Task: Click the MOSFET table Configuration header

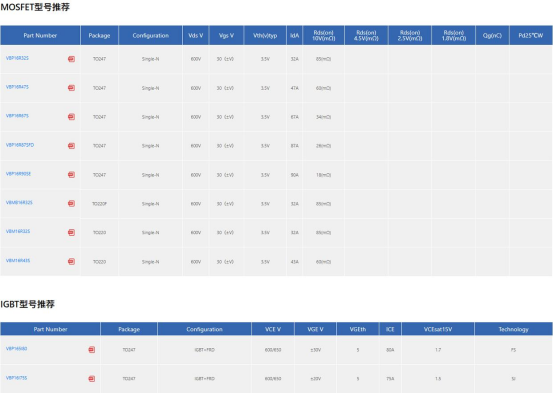Action: click(x=151, y=35)
